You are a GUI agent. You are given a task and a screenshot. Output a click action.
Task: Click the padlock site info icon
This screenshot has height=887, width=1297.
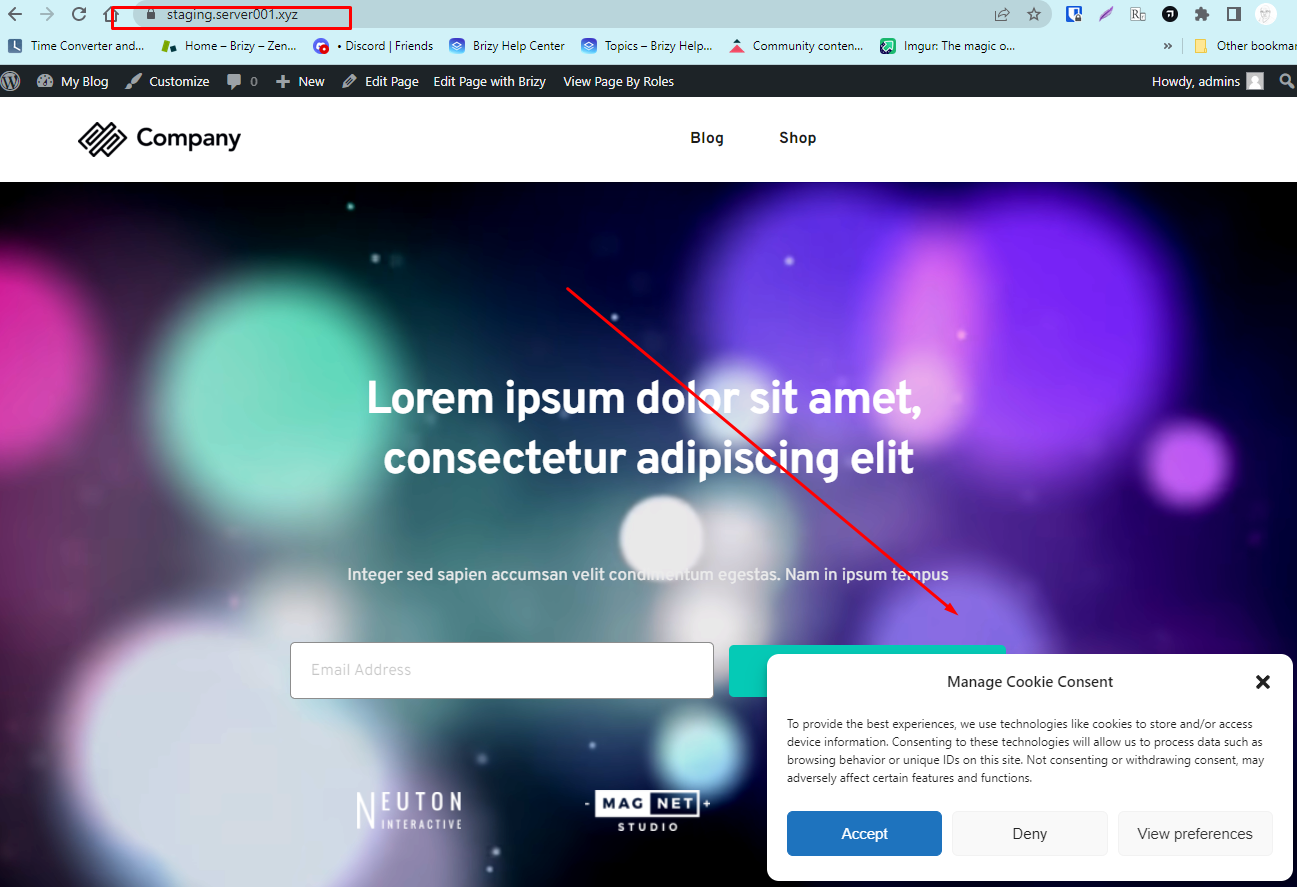150,15
